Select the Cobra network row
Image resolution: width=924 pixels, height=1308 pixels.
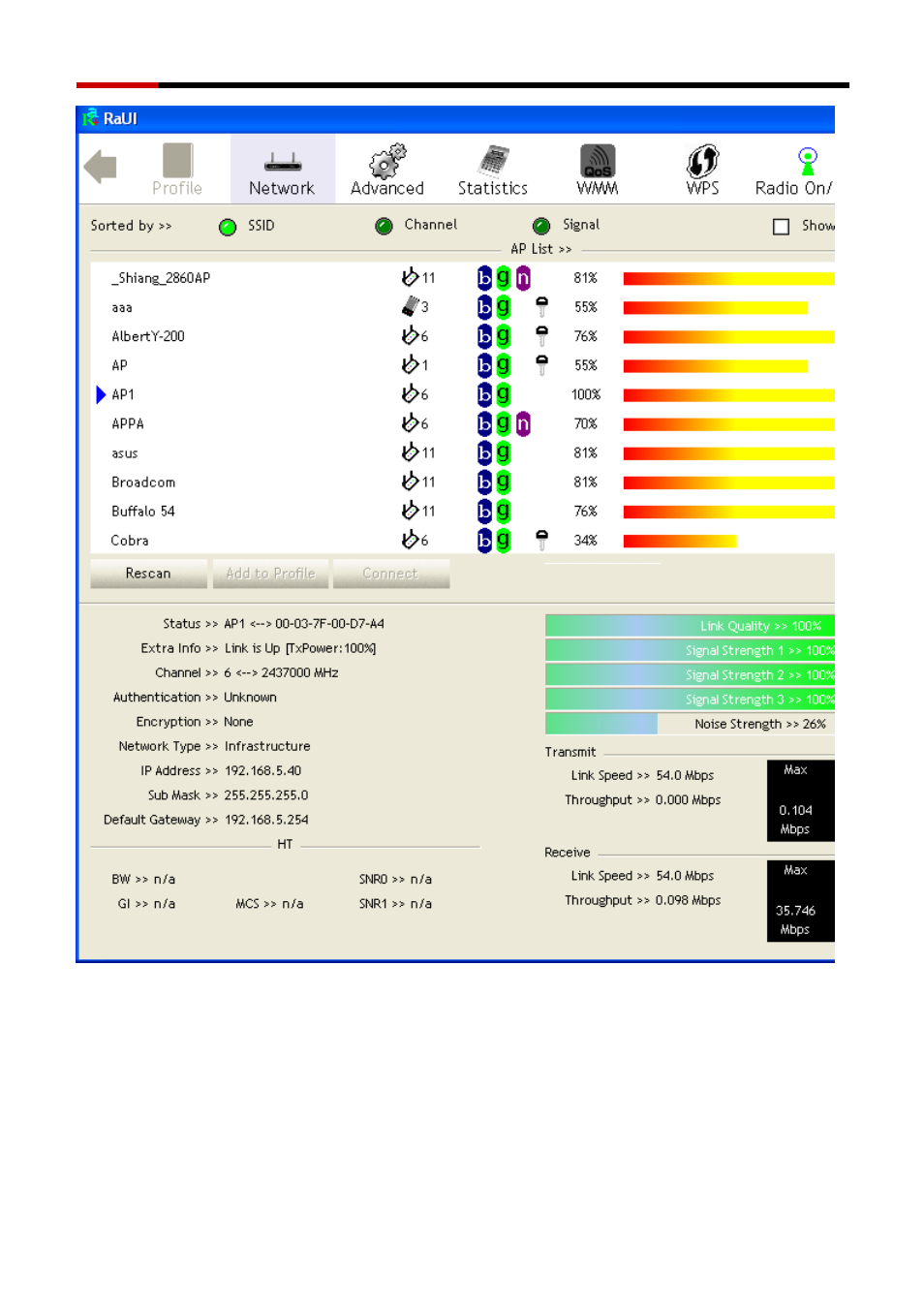click(463, 540)
